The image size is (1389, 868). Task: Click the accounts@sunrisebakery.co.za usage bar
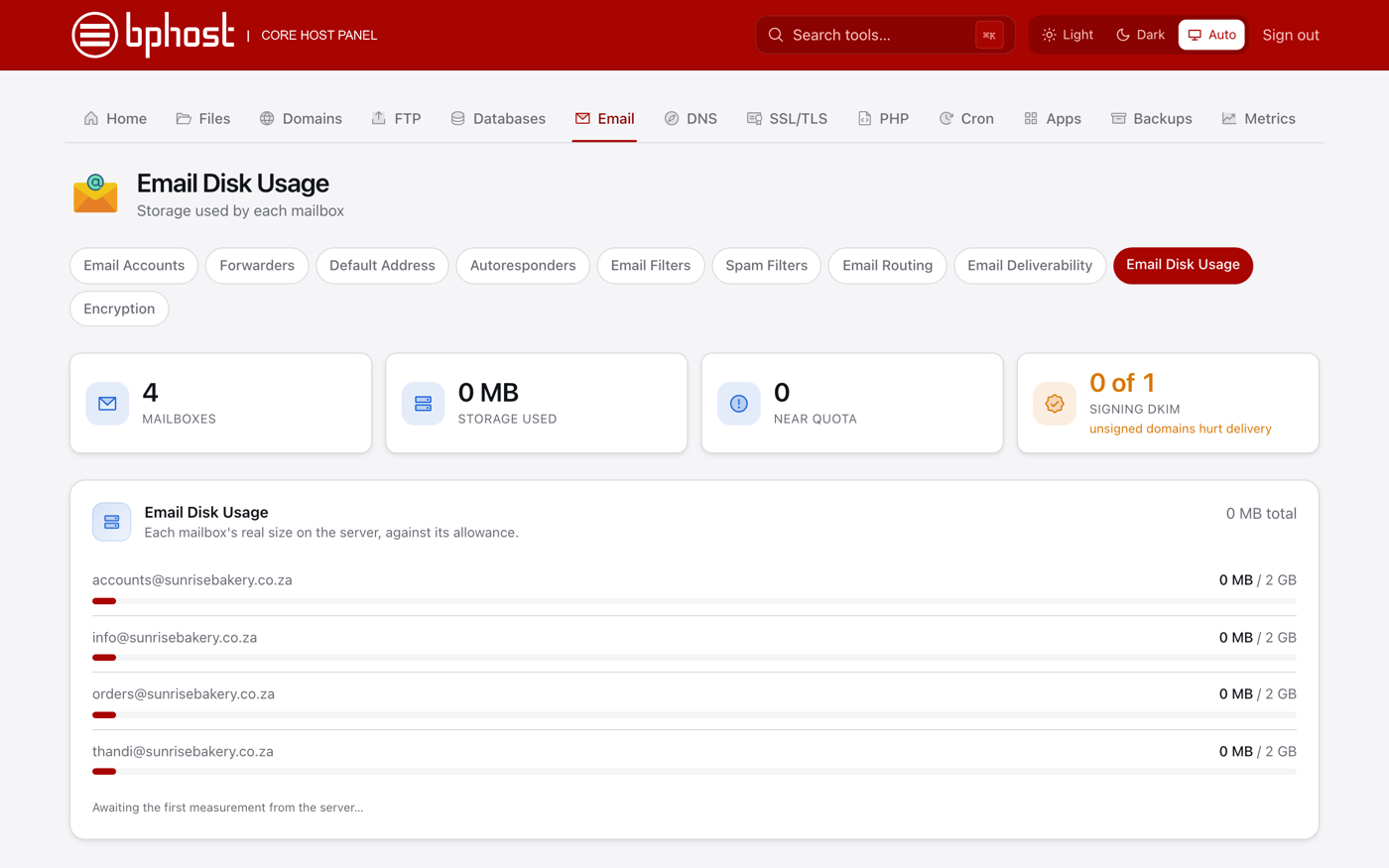coord(694,601)
